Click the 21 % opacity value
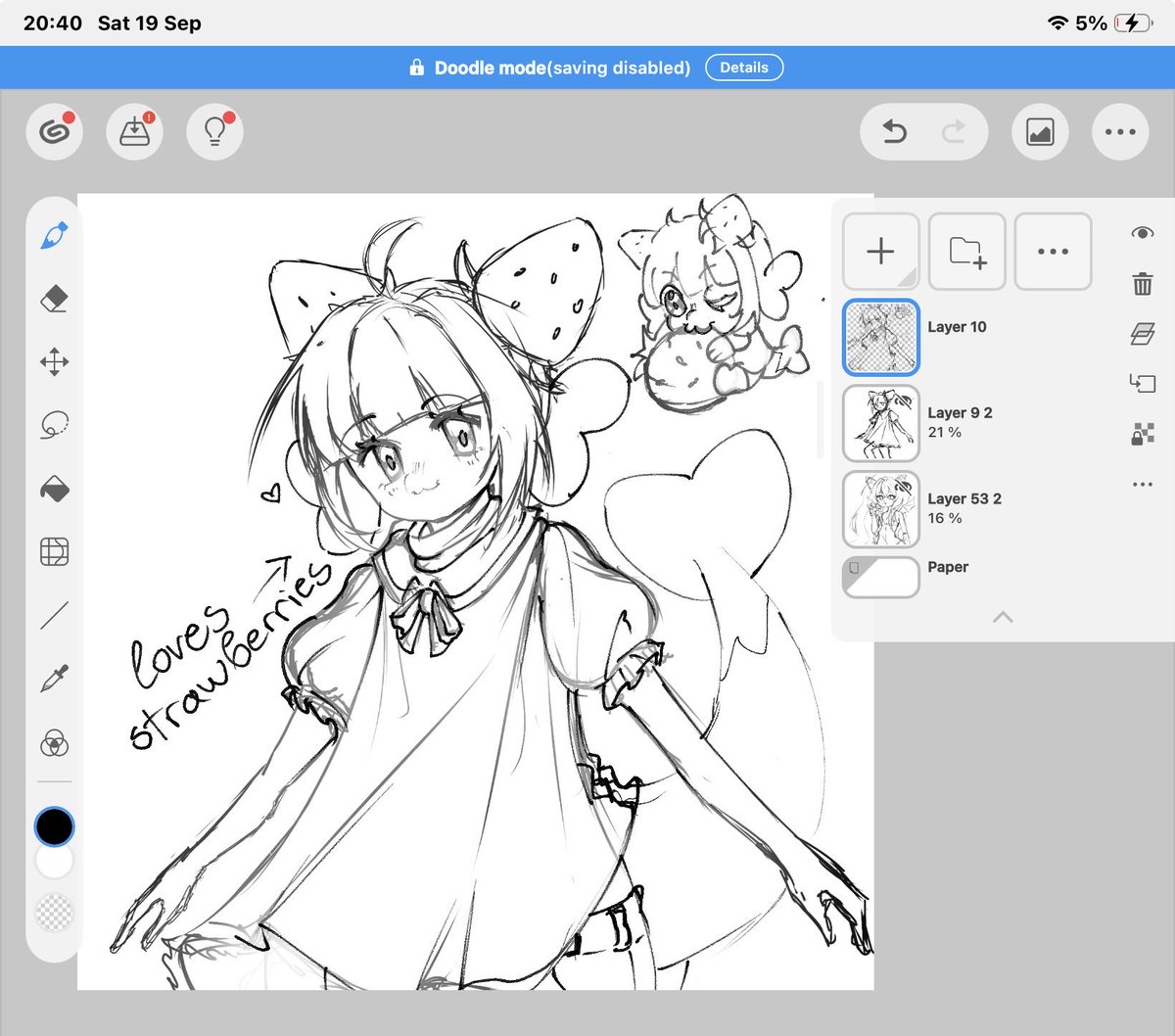The width and height of the screenshot is (1175, 1036). pyautogui.click(x=944, y=432)
